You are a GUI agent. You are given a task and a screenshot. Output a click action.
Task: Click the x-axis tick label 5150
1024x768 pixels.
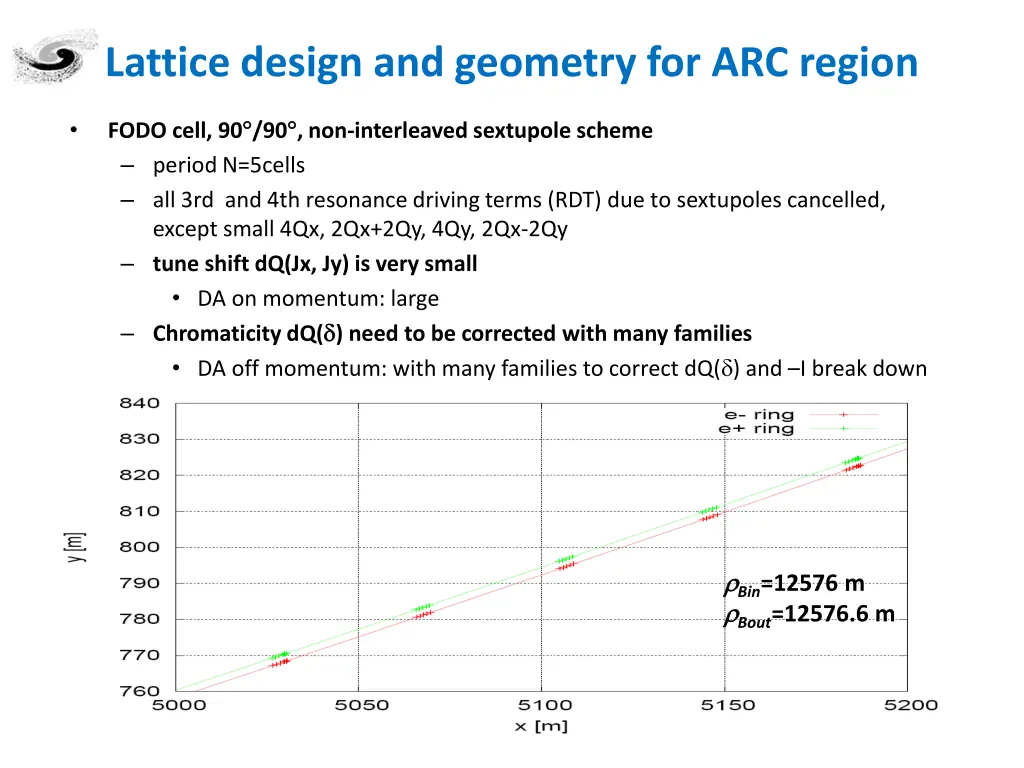tap(728, 705)
